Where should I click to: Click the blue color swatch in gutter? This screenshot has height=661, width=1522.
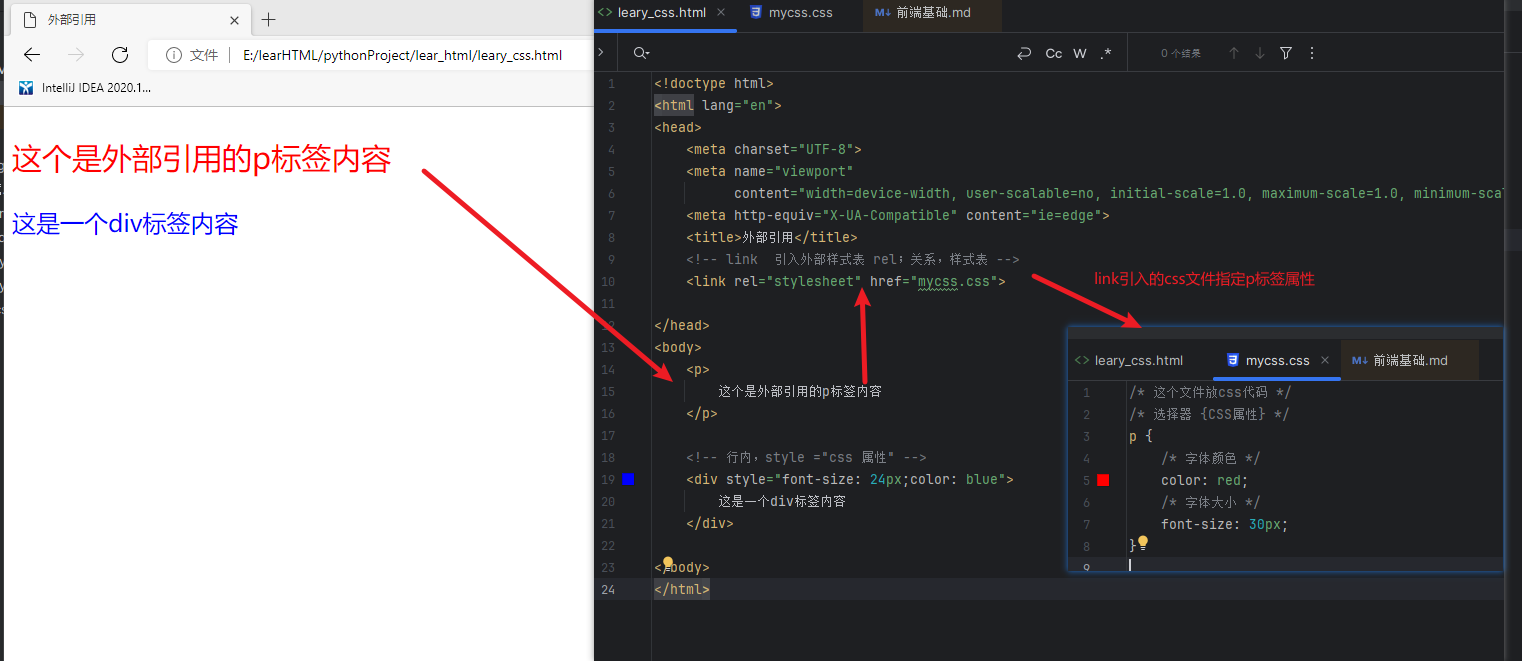[627, 479]
